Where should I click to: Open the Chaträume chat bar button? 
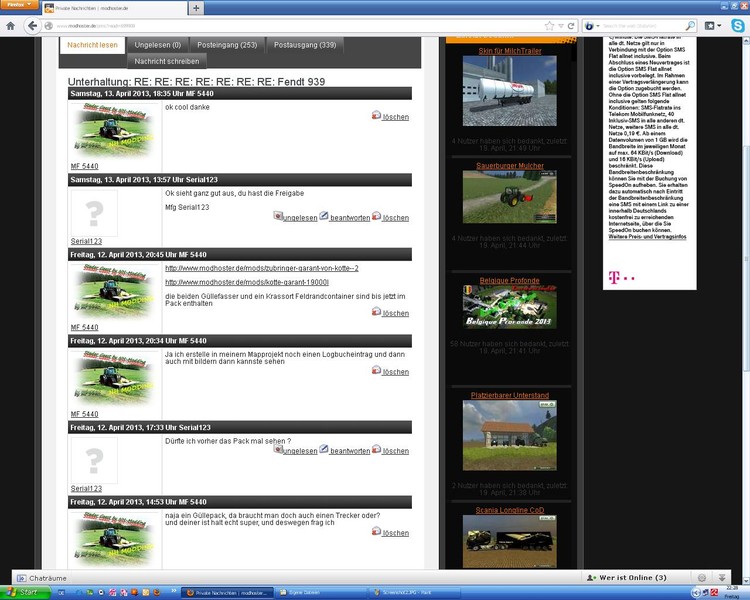click(42, 578)
